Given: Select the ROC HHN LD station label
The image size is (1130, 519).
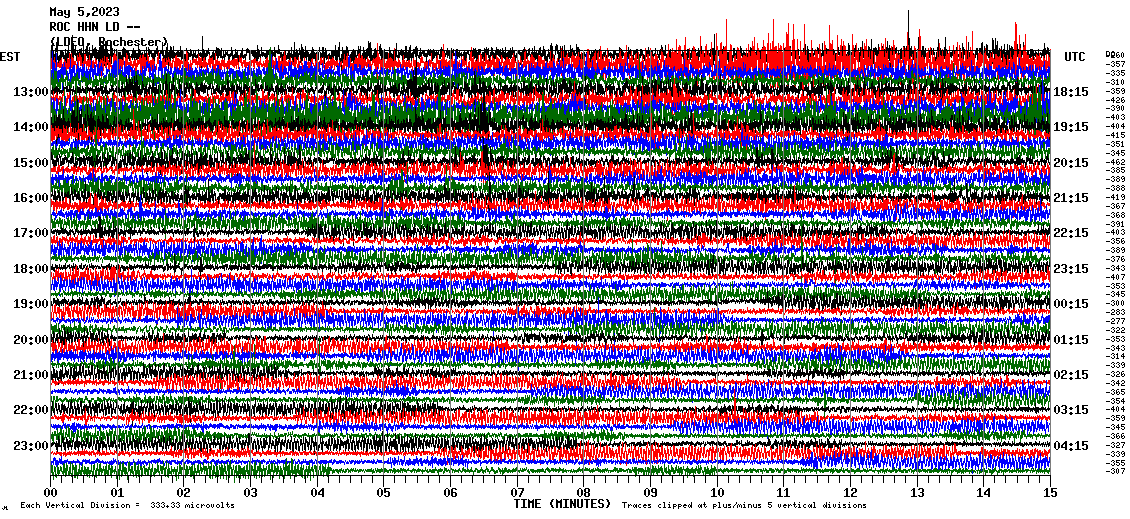Looking at the screenshot, I should click(95, 27).
